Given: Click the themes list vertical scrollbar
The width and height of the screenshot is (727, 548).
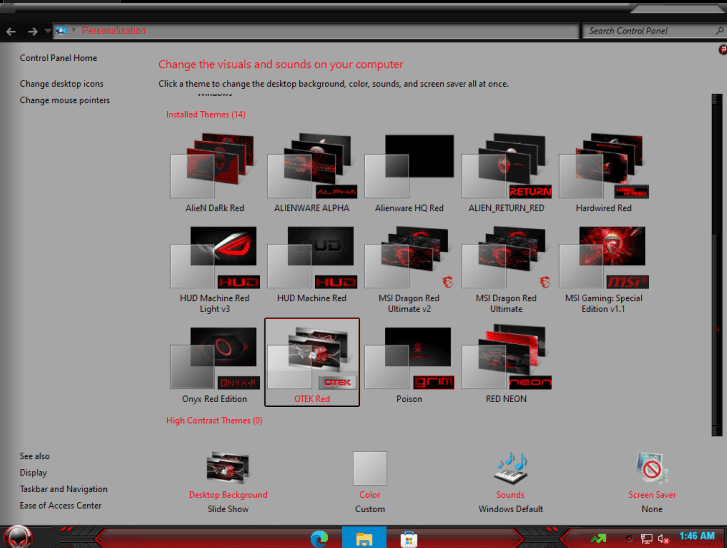Looking at the screenshot, I should 717,265.
